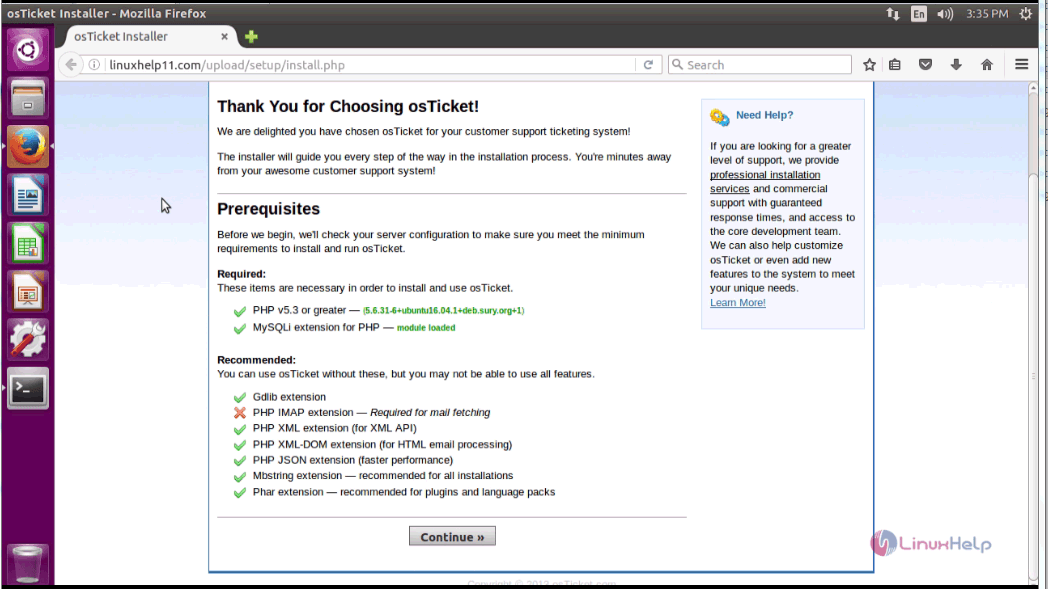This screenshot has height=589, width=1048.
Task: Open the Learn More! link
Action: 738,302
